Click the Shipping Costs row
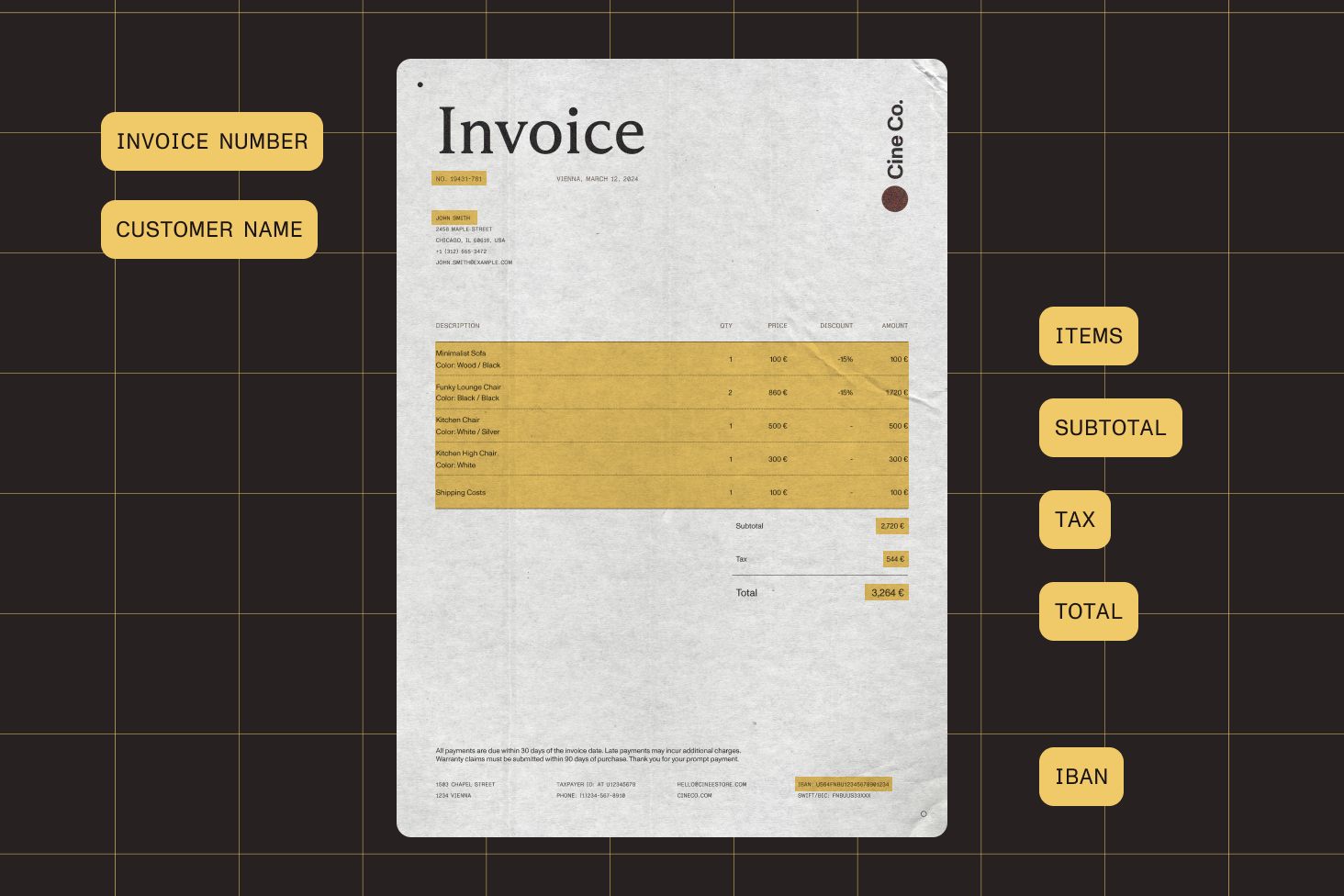The image size is (1344, 896). click(671, 493)
